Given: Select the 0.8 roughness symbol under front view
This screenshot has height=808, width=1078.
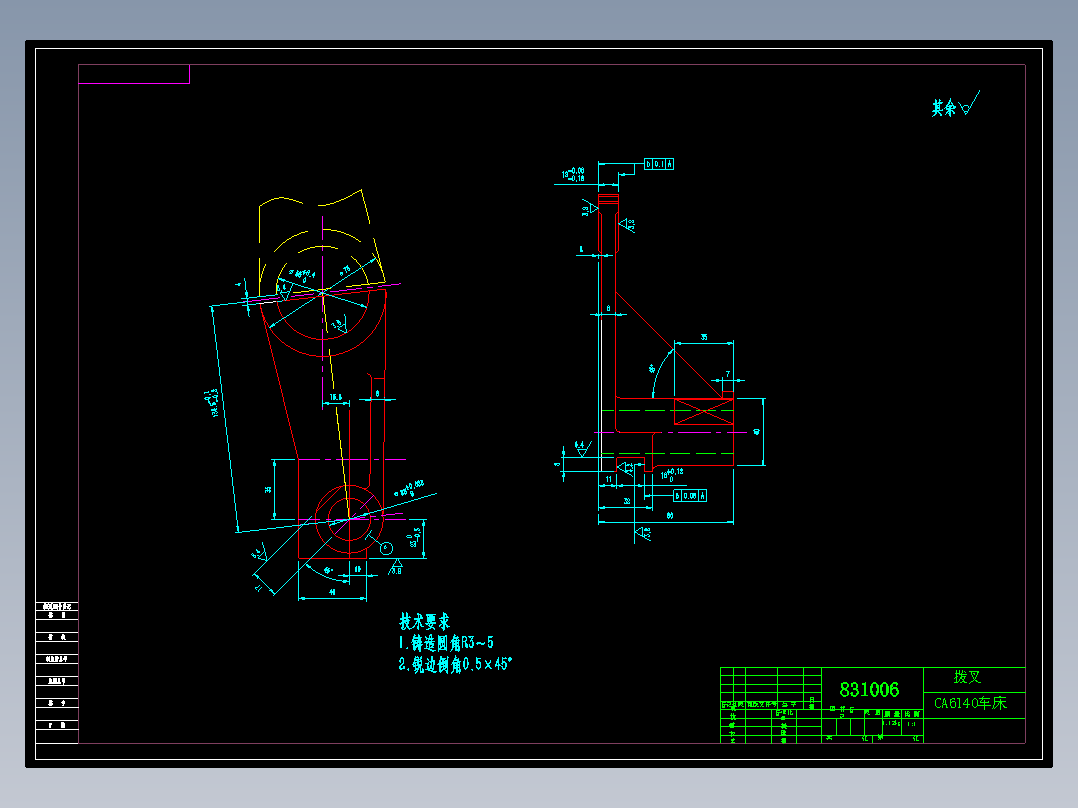Looking at the screenshot, I should click(396, 567).
